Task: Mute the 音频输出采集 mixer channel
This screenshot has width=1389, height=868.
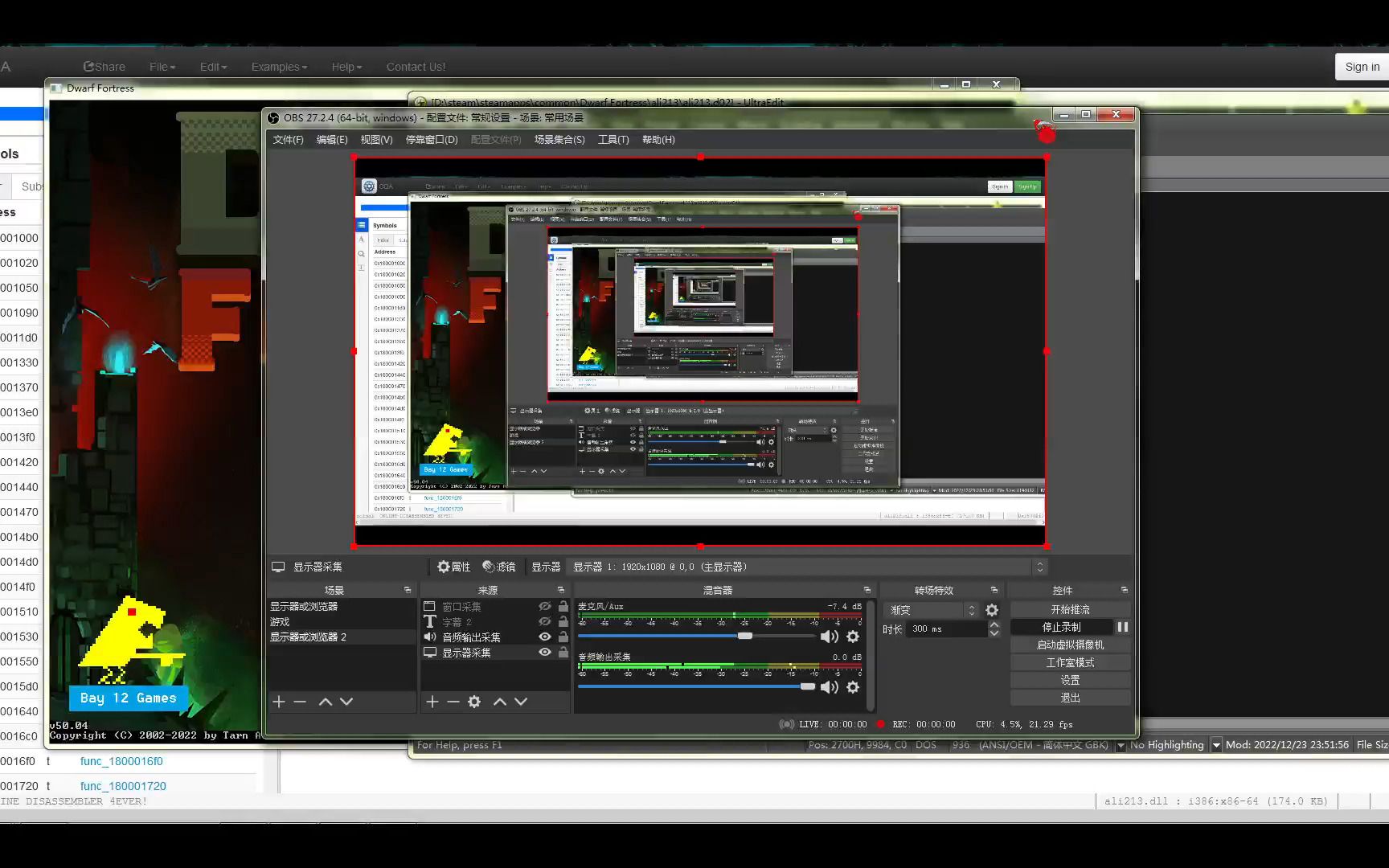Action: point(829,687)
